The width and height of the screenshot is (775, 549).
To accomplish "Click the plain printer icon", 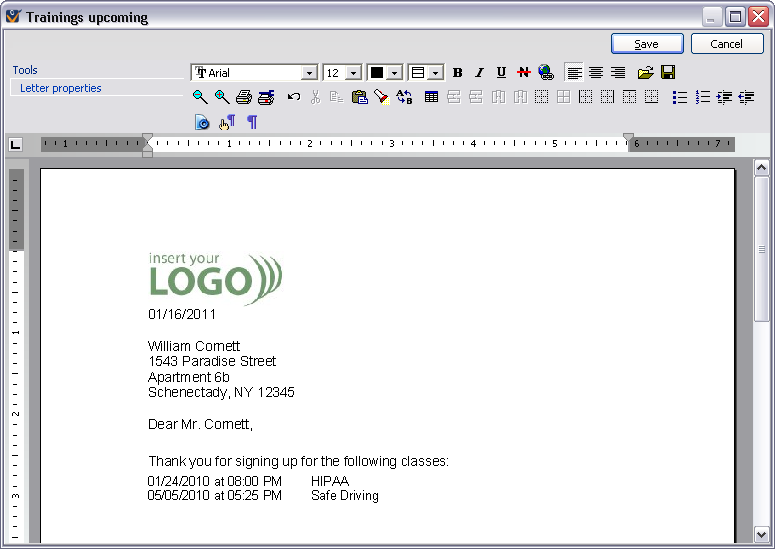I will point(244,97).
